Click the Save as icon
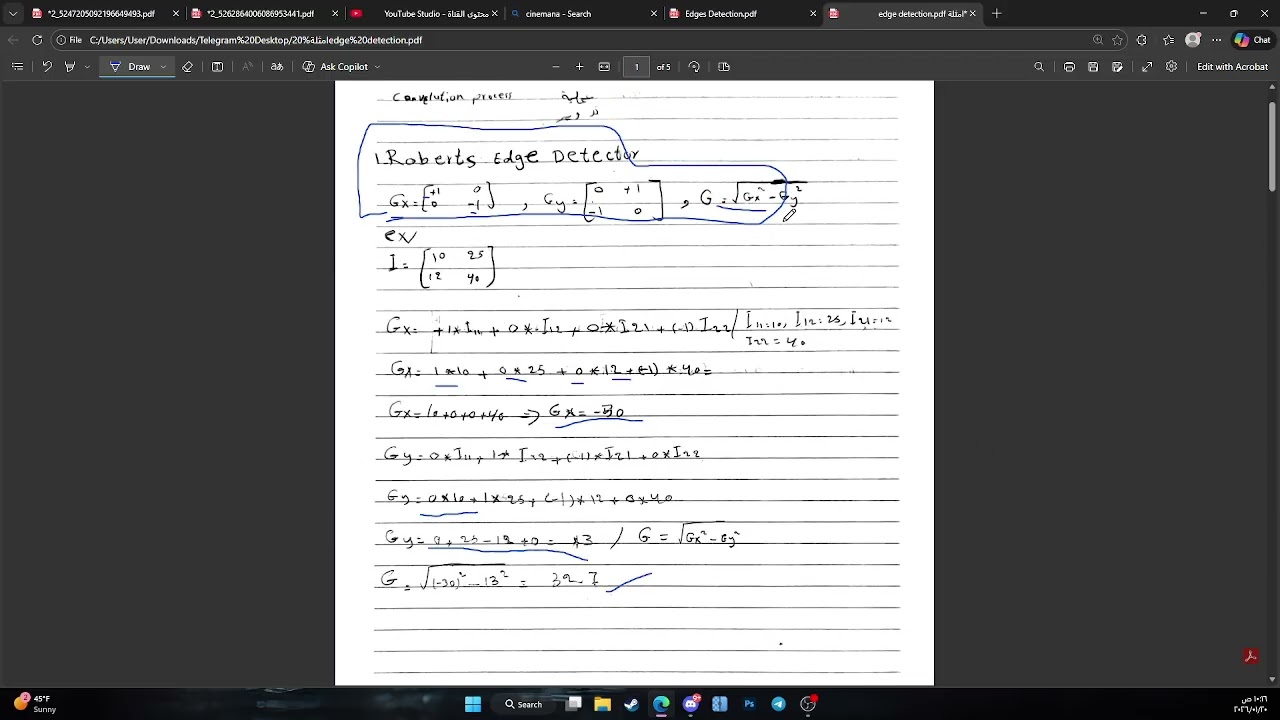The width and height of the screenshot is (1280, 720). pyautogui.click(x=1117, y=67)
